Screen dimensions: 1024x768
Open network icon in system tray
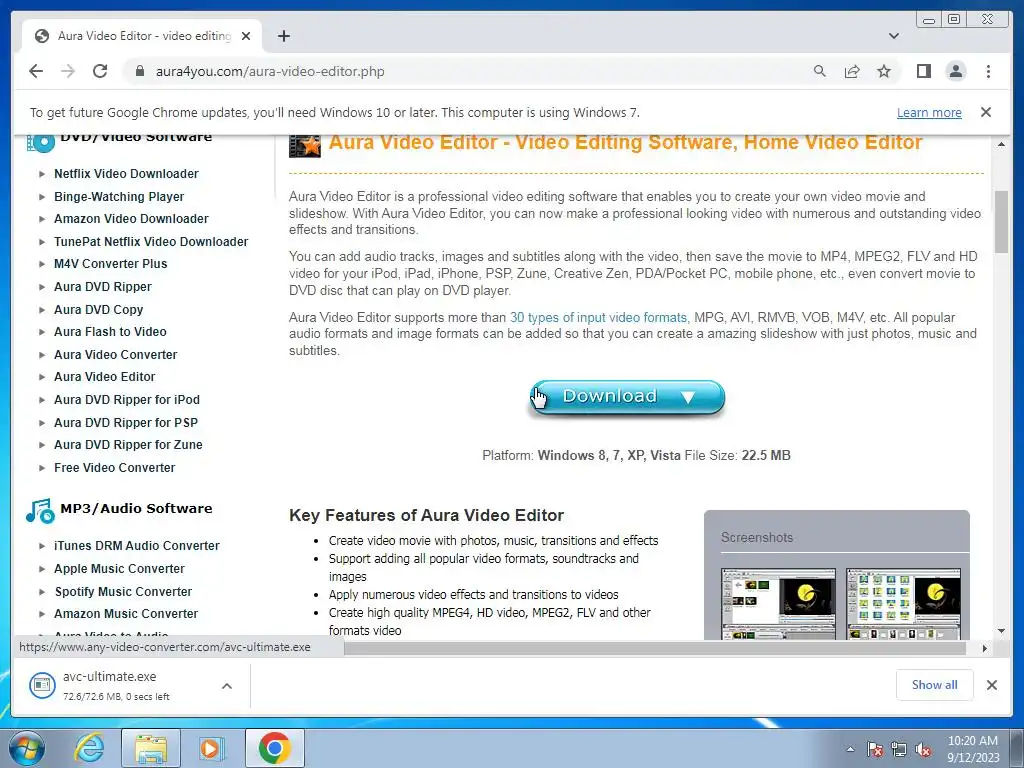[x=899, y=750]
